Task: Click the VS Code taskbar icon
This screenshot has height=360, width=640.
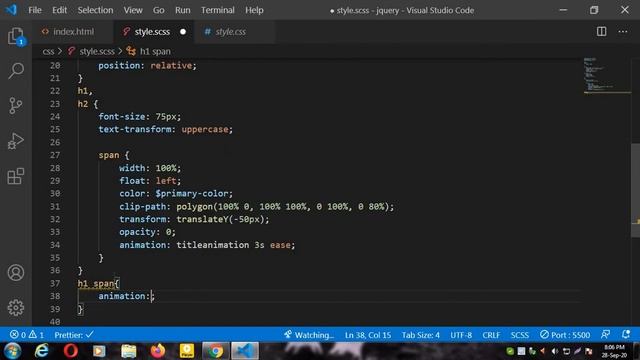Action: pos(245,351)
